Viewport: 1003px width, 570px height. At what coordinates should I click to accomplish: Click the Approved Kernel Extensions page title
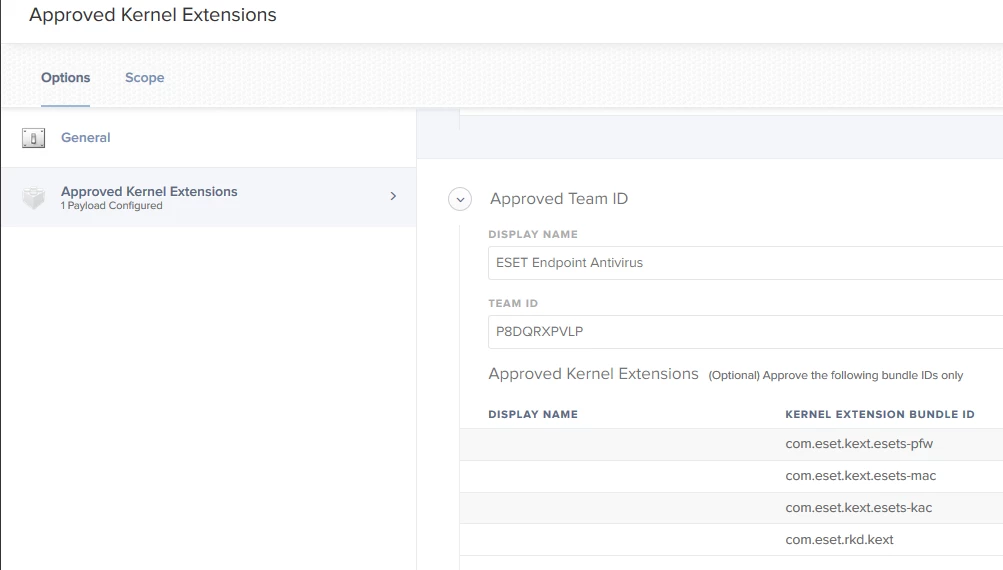153,16
